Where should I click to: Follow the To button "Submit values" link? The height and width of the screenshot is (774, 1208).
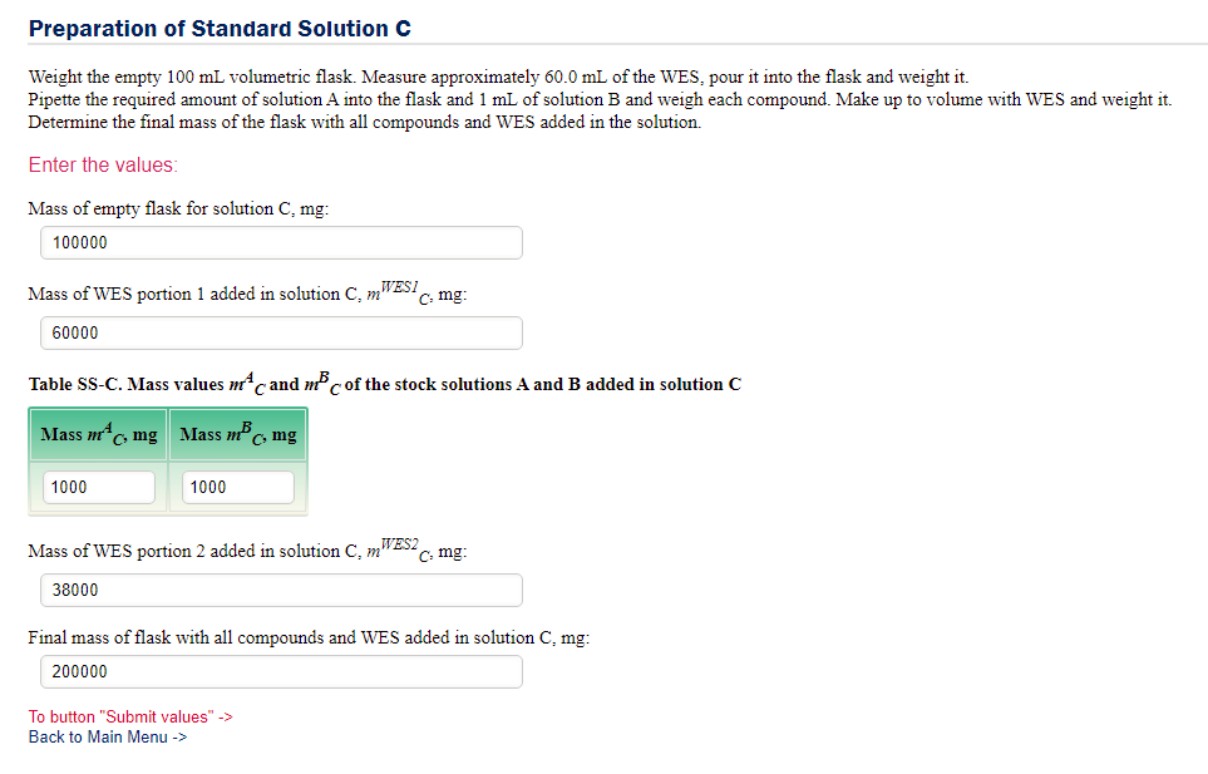coord(130,717)
